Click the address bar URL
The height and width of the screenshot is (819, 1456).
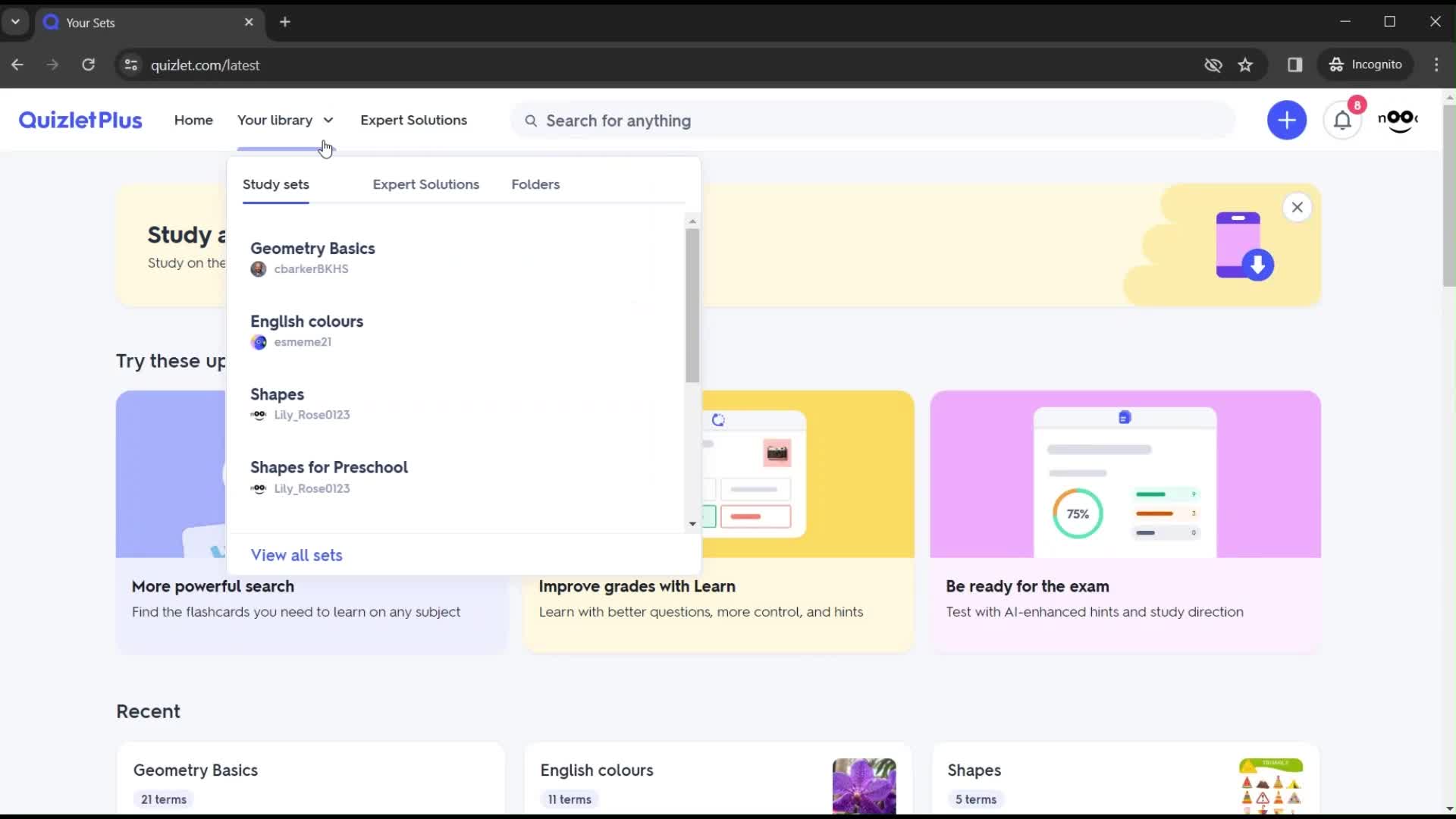click(205, 65)
